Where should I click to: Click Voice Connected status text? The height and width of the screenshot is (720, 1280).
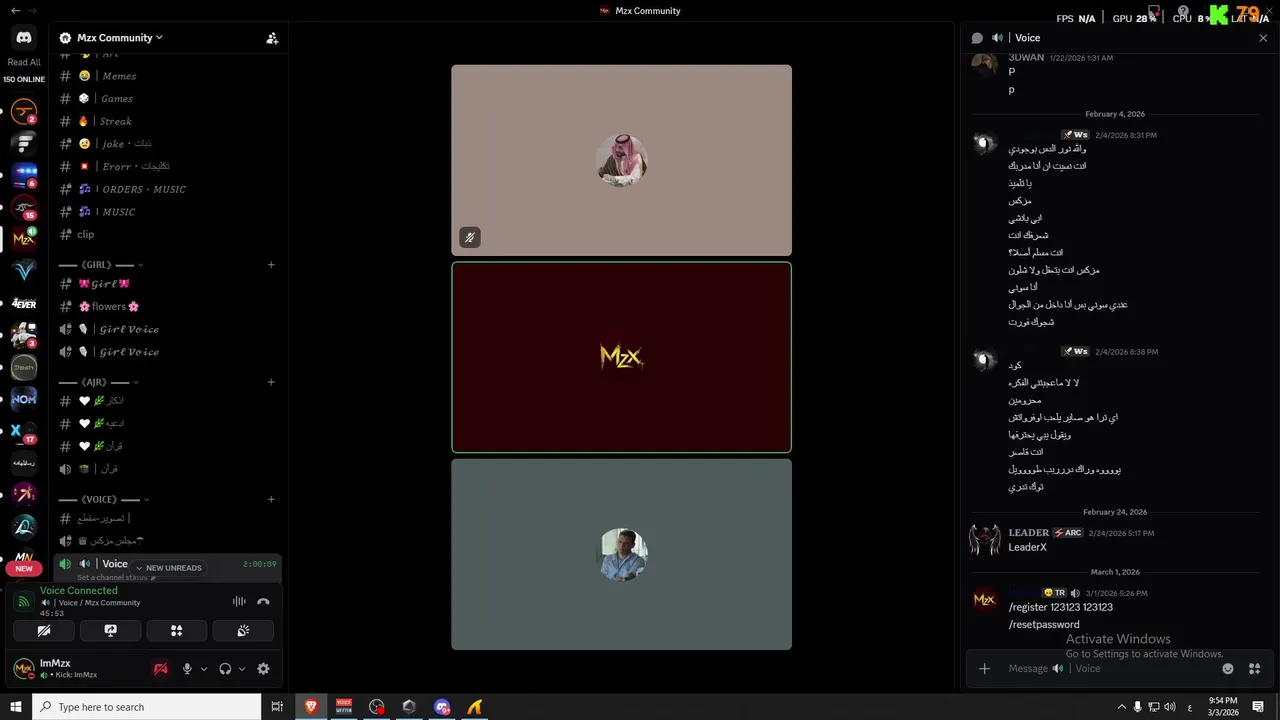79,591
